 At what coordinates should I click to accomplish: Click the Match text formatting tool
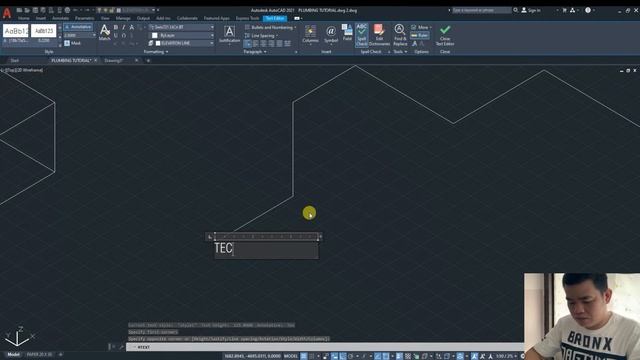click(x=104, y=33)
